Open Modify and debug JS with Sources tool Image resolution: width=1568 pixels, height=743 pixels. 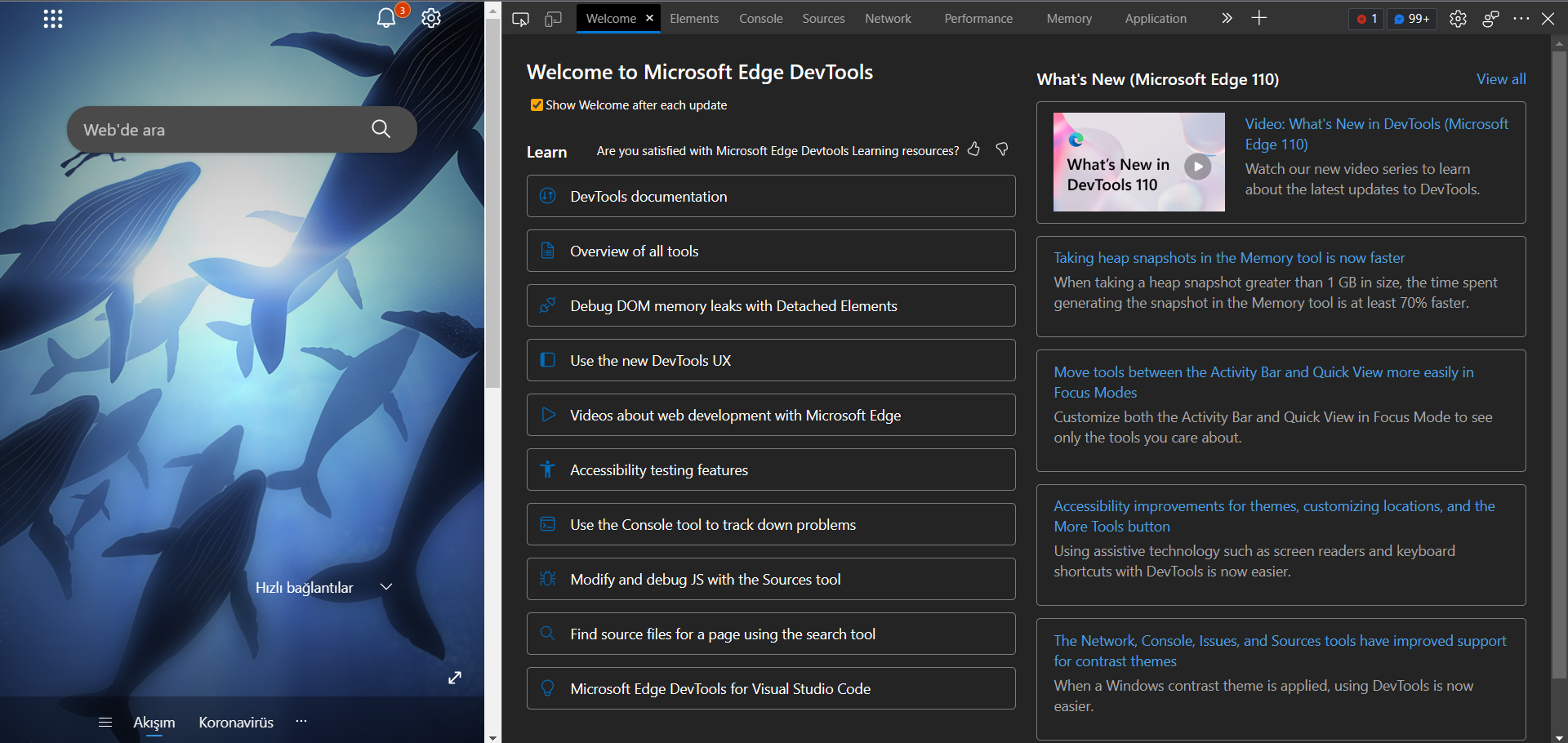click(771, 579)
